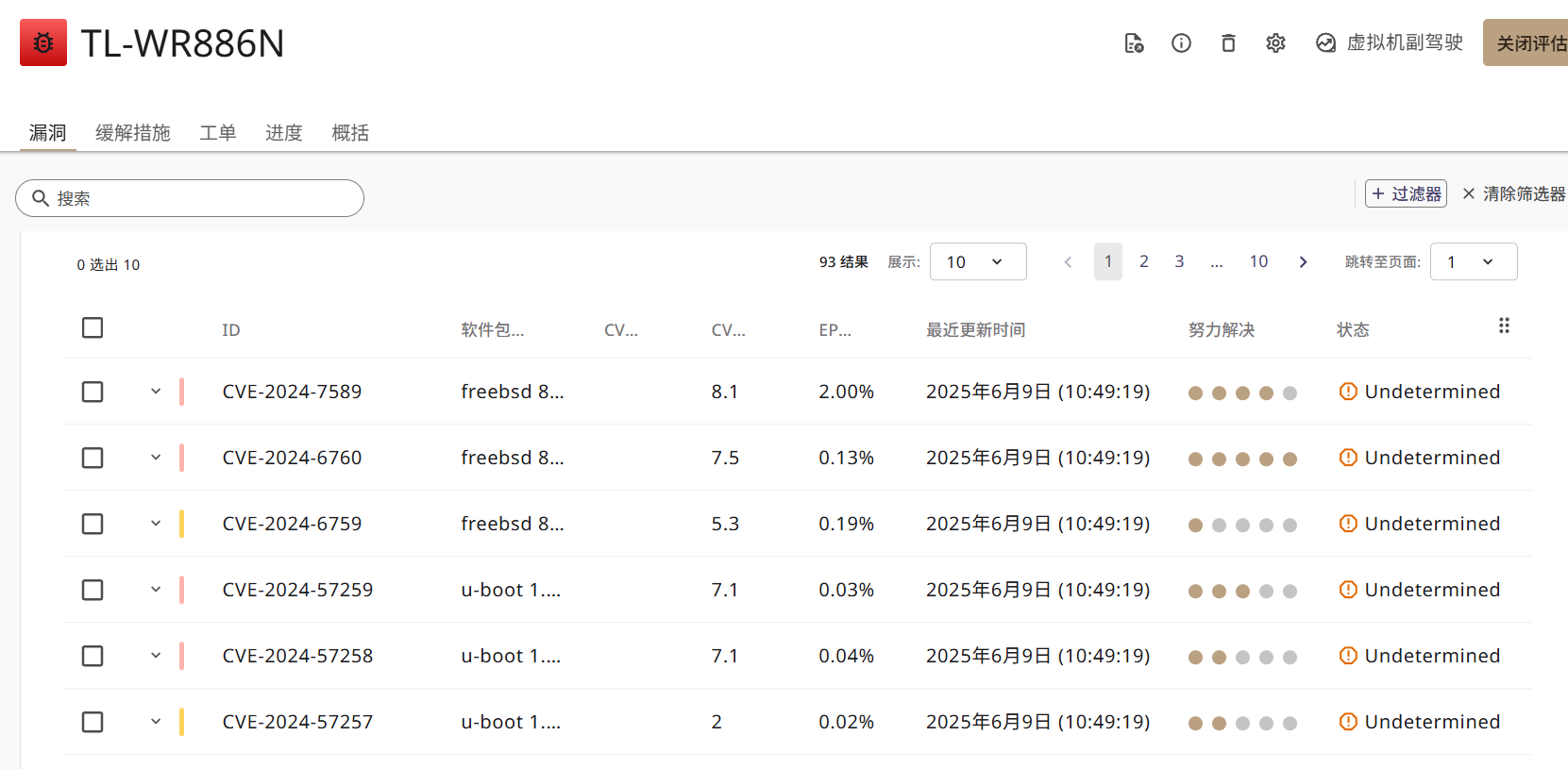Open the 概括 tab

pyautogui.click(x=350, y=133)
